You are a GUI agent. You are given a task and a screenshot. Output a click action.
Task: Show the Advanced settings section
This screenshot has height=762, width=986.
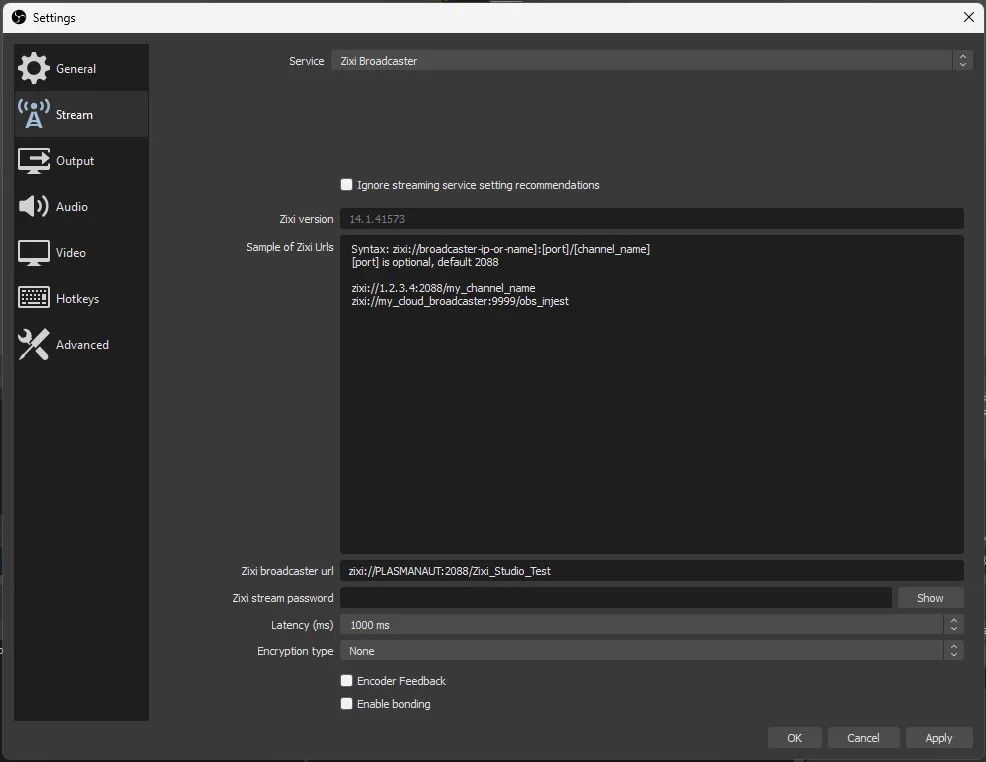click(81, 345)
